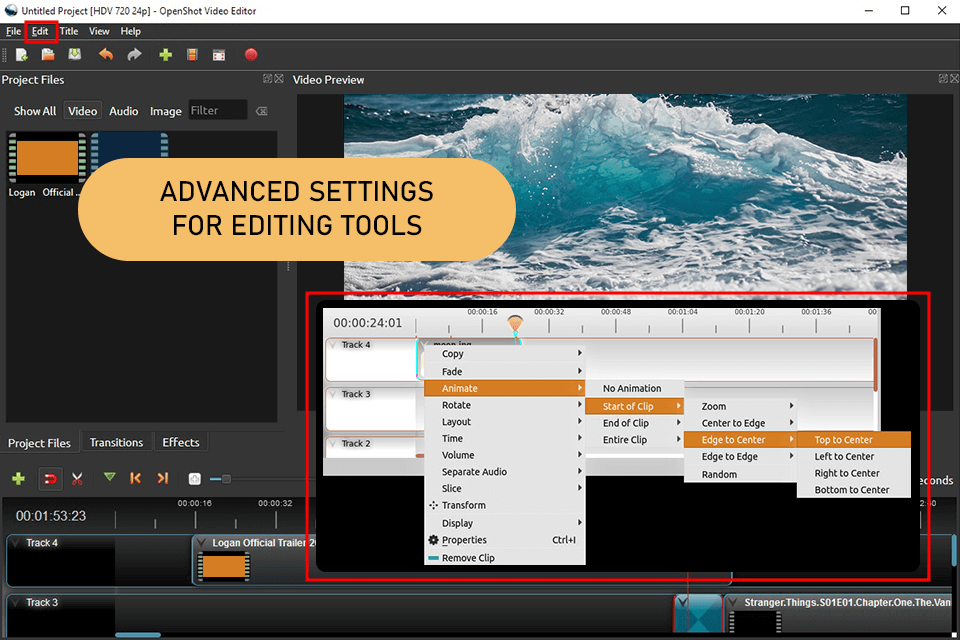Click the green Import Files plus in top toolbar

[x=165, y=55]
